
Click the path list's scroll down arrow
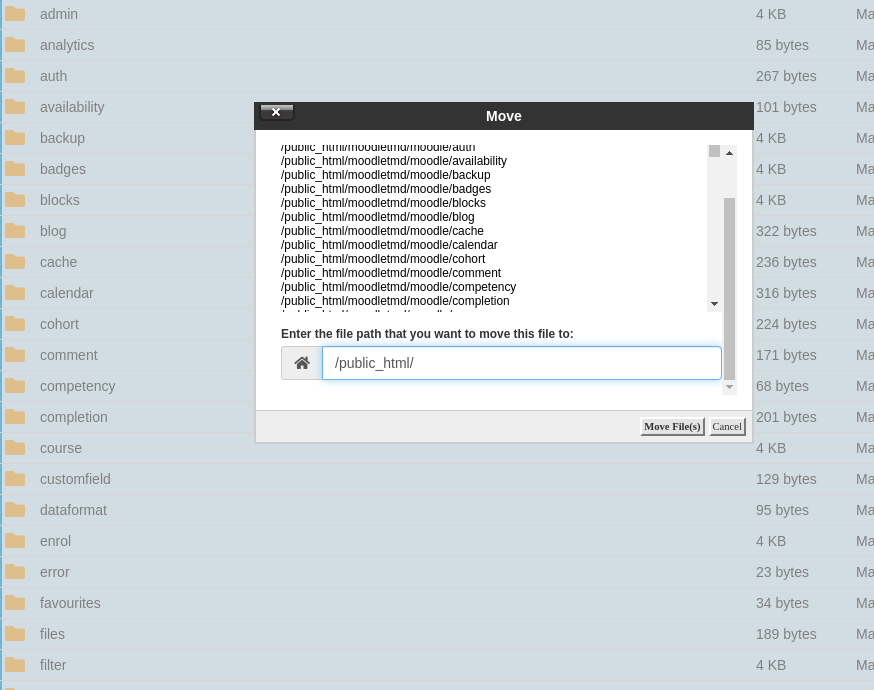[x=714, y=304]
